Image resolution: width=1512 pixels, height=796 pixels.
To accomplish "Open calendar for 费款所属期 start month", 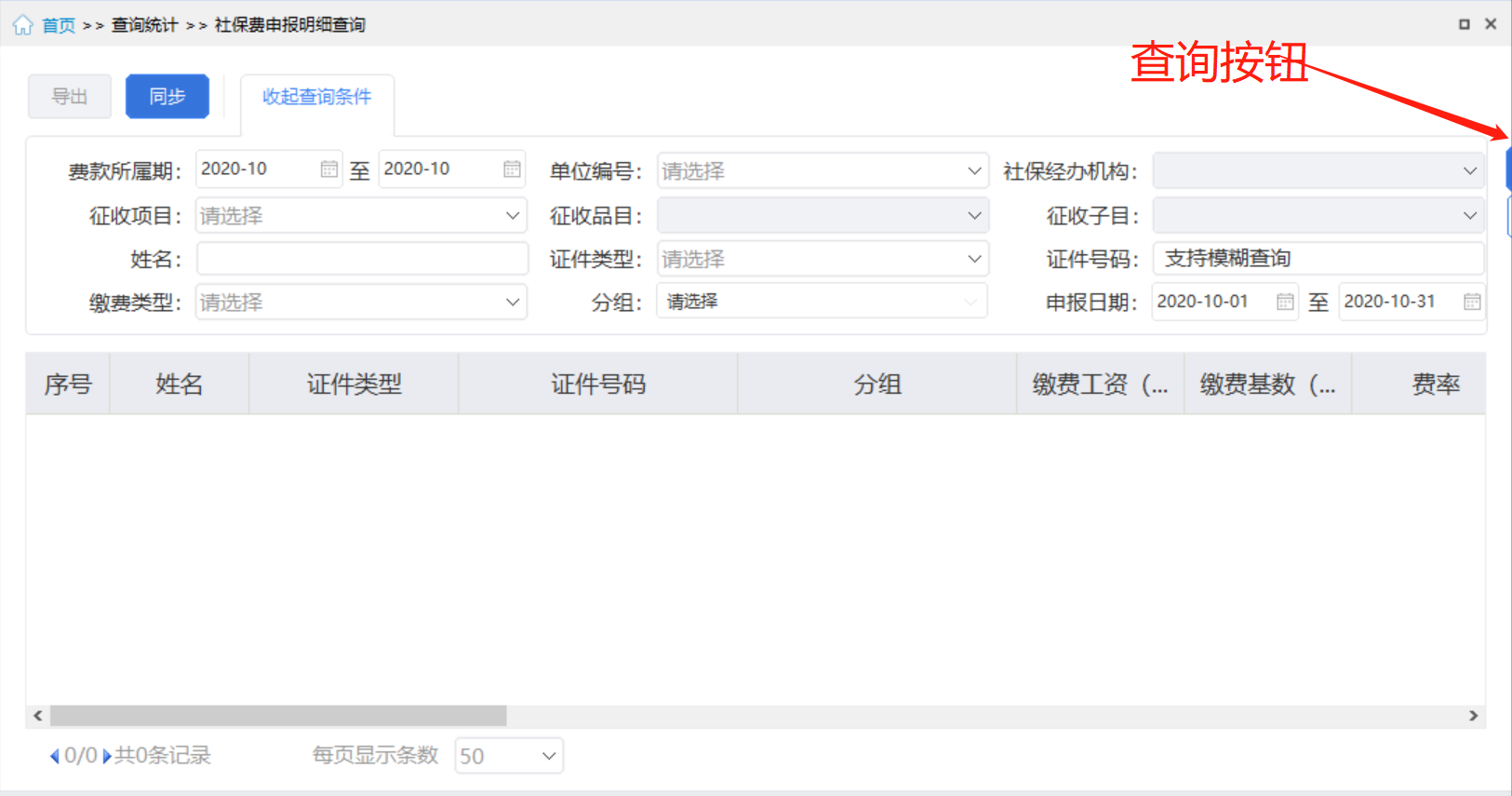I will click(328, 169).
